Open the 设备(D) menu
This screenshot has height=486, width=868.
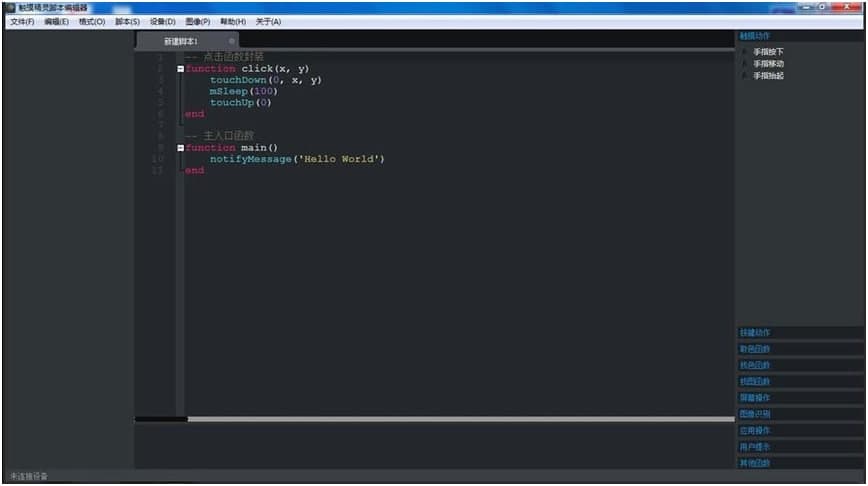(163, 22)
